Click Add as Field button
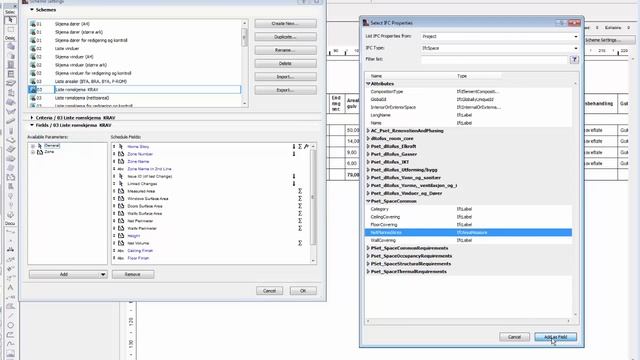 [556, 337]
